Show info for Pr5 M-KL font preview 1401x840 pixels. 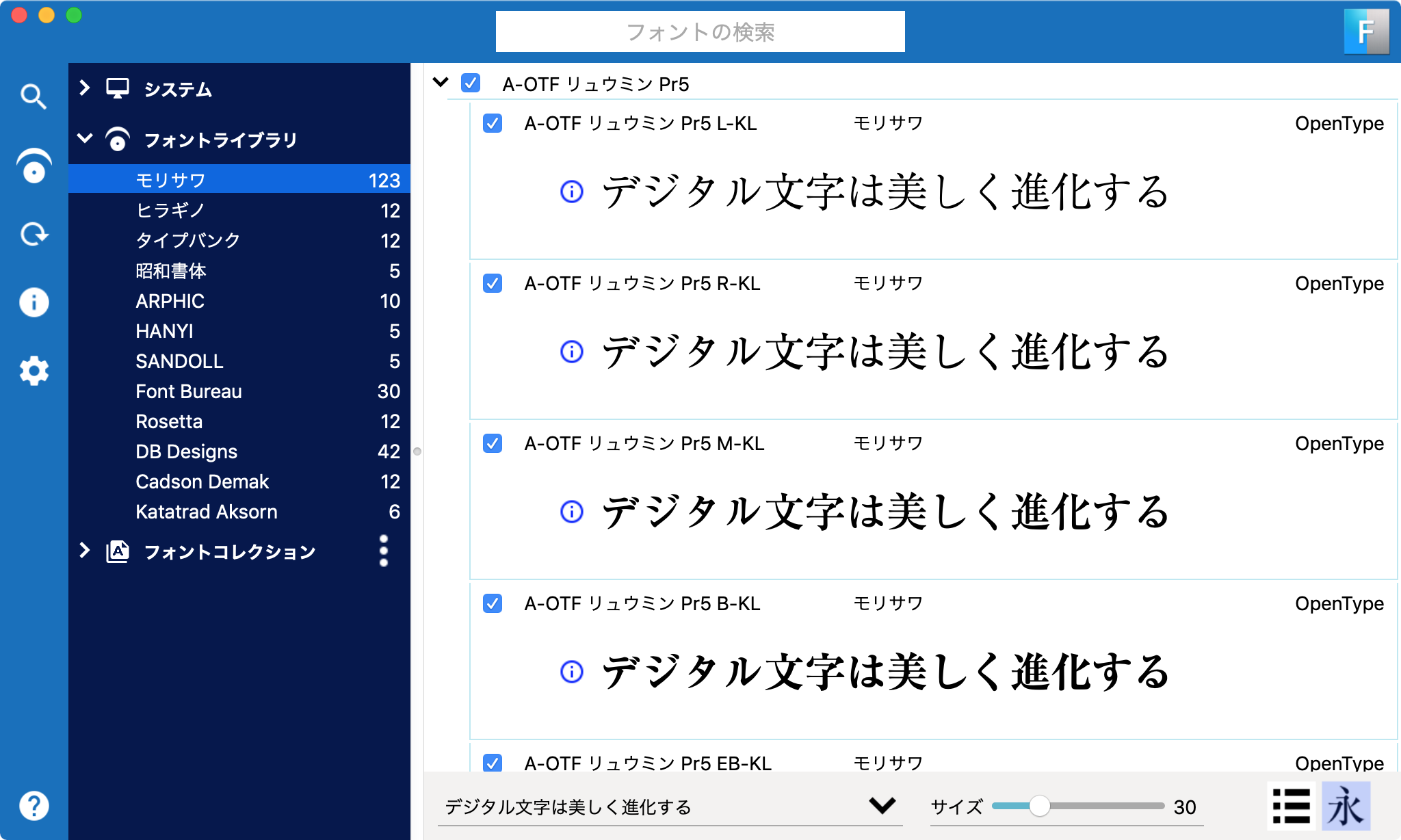coord(572,512)
